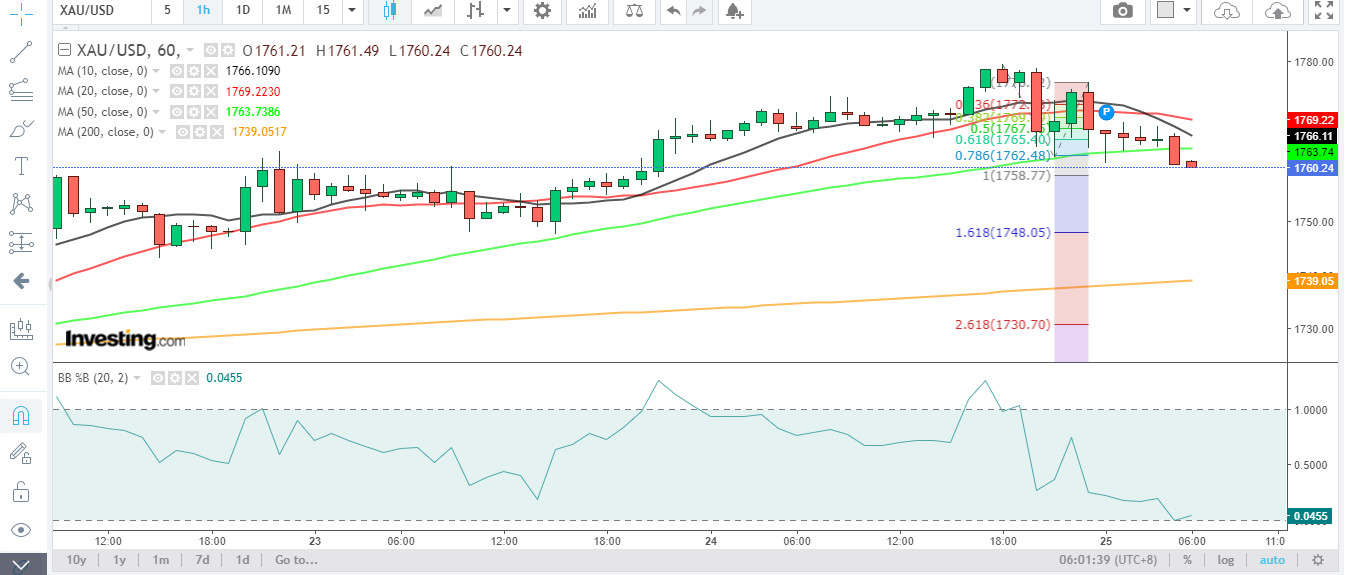Click the compare symbols scales icon

tap(635, 11)
